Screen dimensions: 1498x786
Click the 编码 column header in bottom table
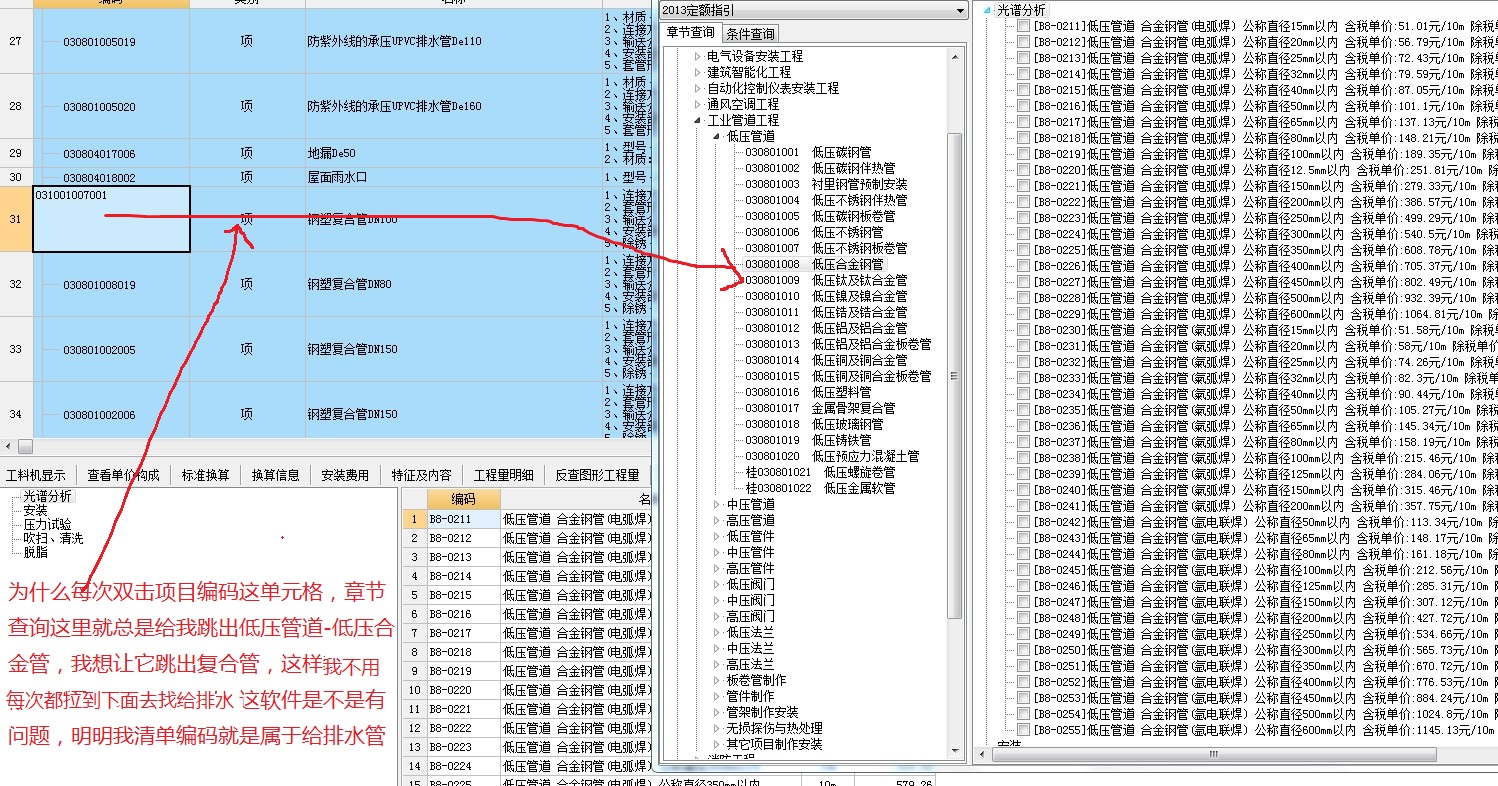pyautogui.click(x=463, y=499)
